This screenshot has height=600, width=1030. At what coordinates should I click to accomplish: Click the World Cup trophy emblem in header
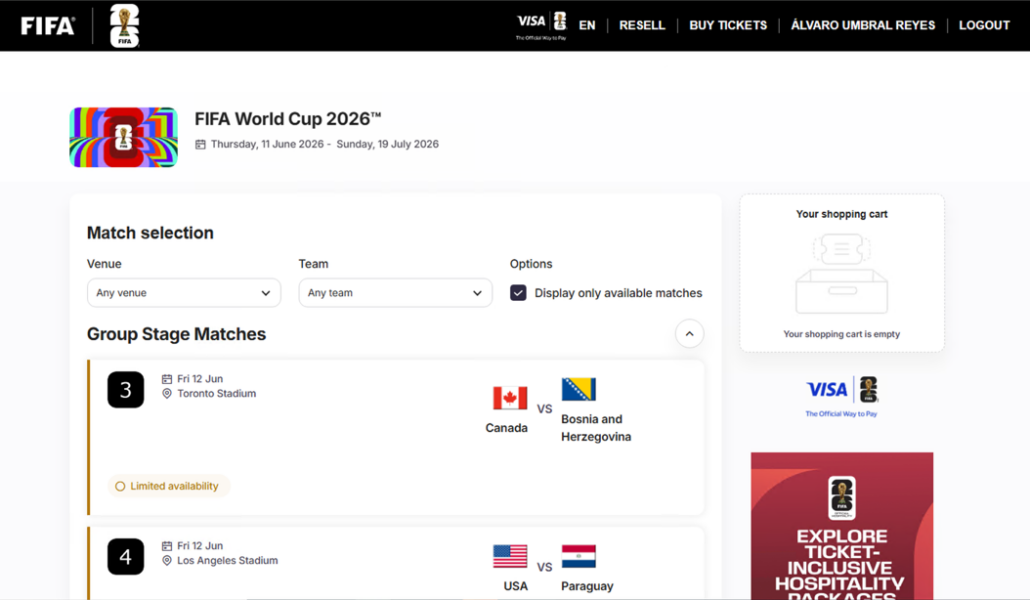[124, 26]
